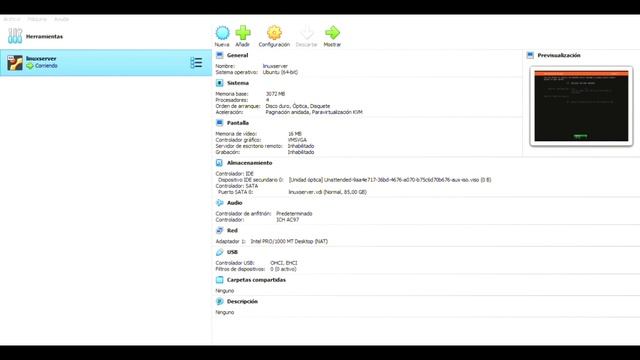The width and height of the screenshot is (640, 360).
Task: Click the Descripción section icon
Action: [220, 302]
